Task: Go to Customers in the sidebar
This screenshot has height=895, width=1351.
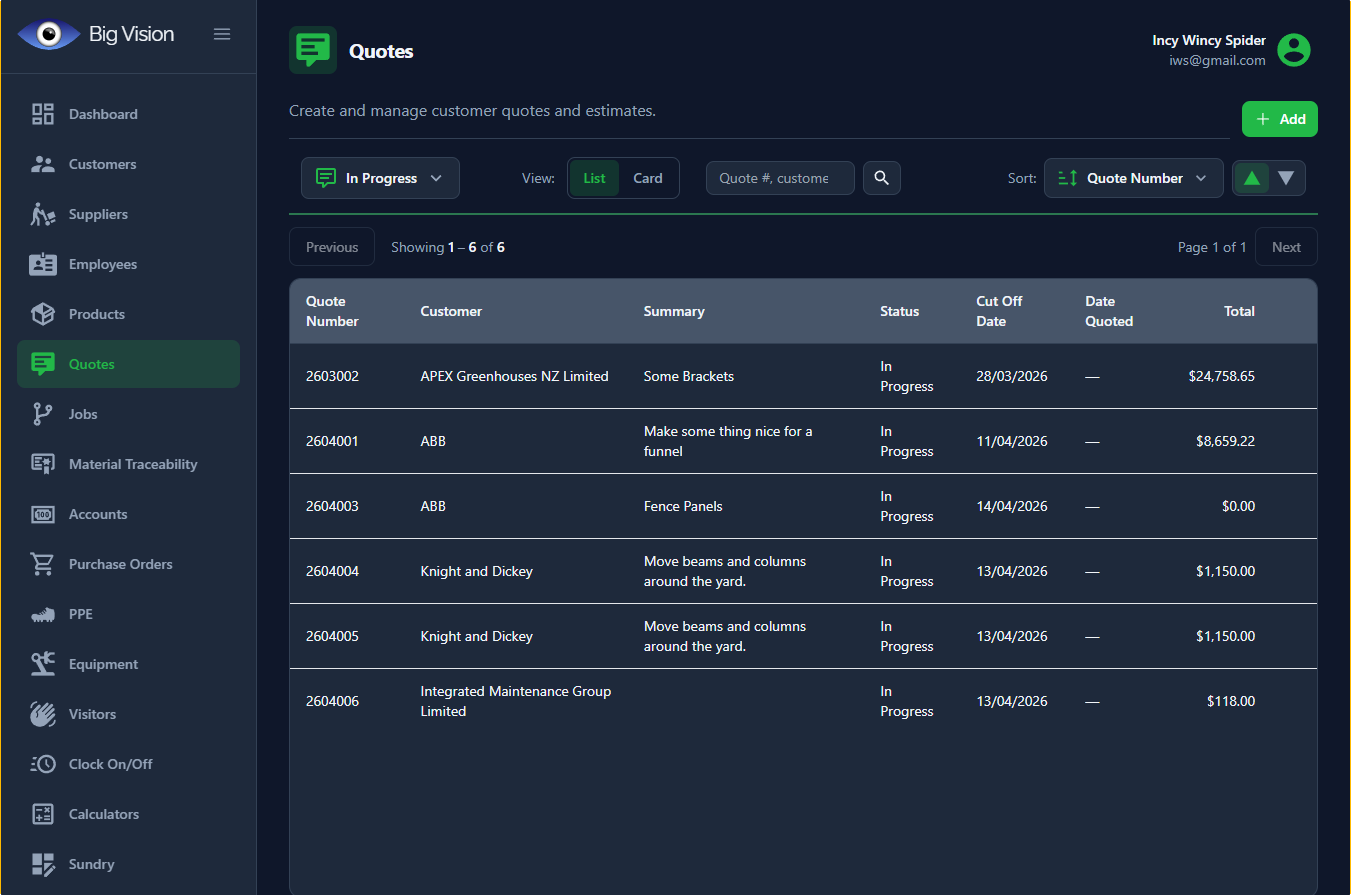Action: click(x=102, y=164)
